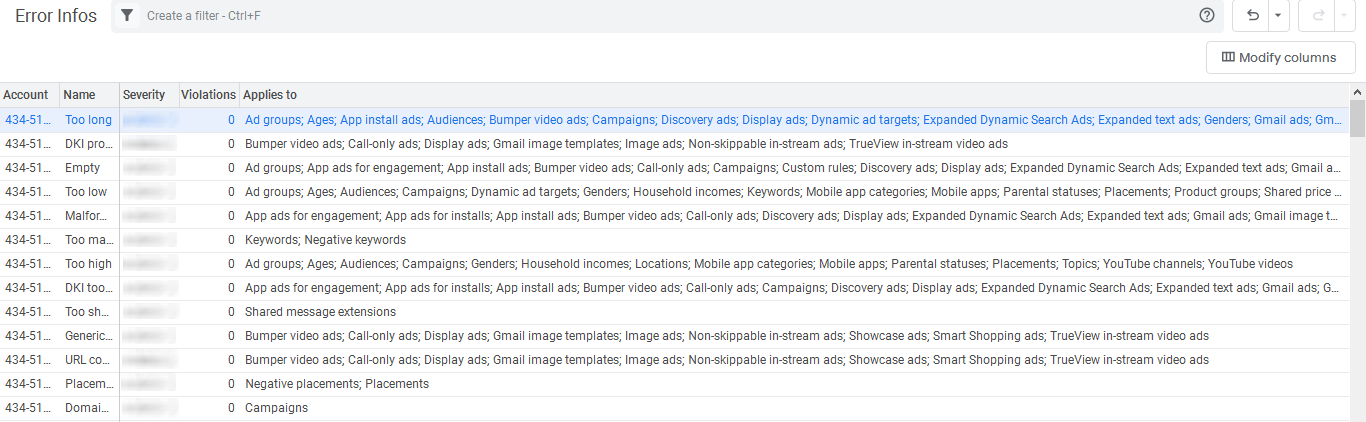Sort by the Account column header

click(29, 95)
